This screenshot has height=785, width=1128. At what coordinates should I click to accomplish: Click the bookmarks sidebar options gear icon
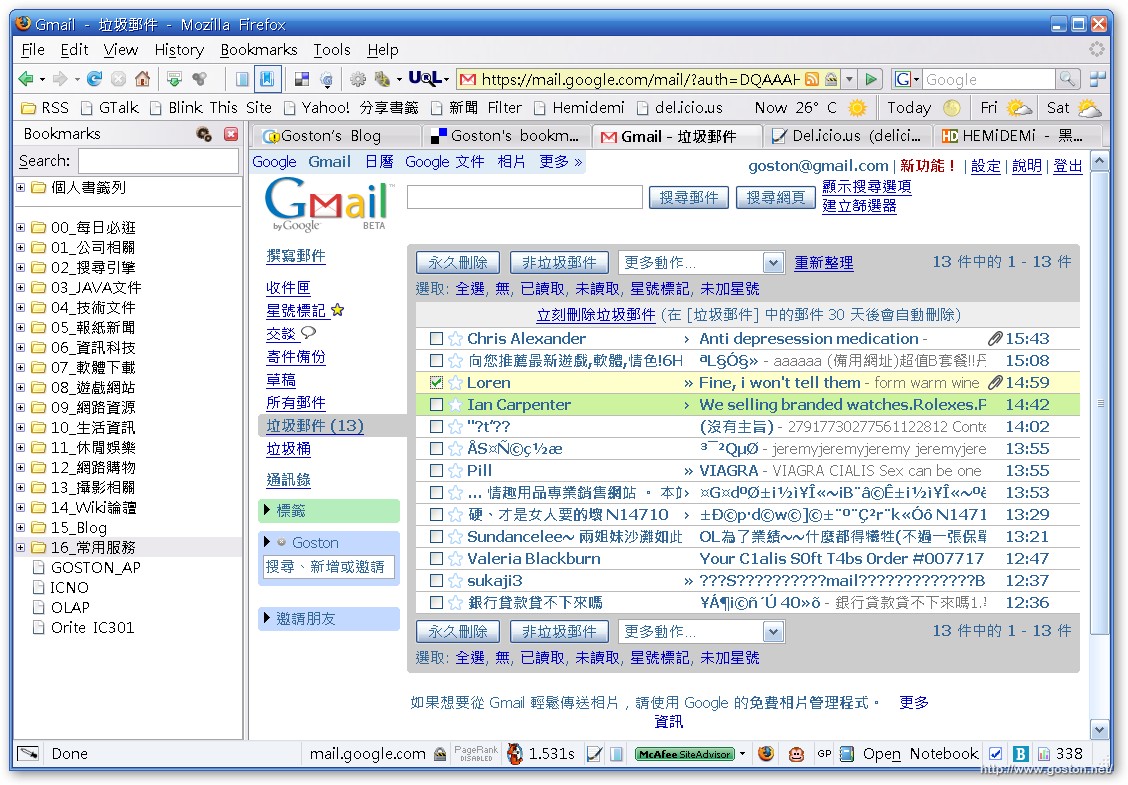204,134
